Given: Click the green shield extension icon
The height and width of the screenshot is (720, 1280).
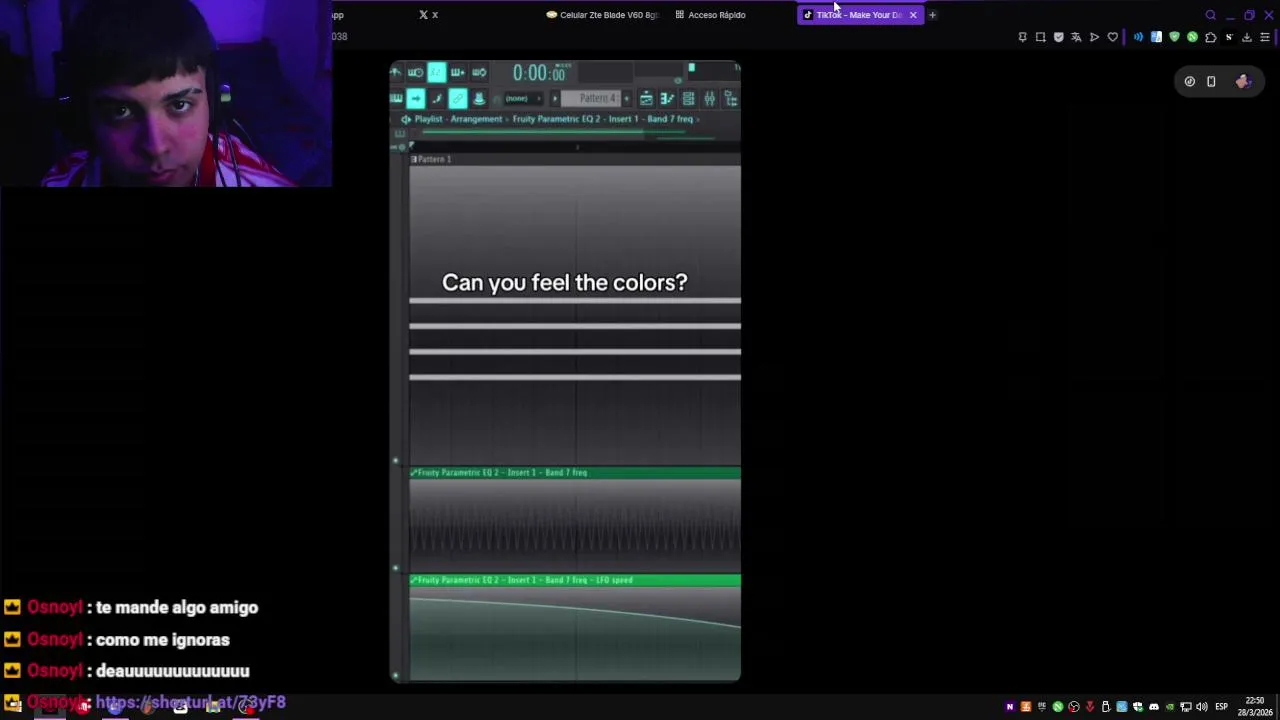Looking at the screenshot, I should click(1174, 37).
